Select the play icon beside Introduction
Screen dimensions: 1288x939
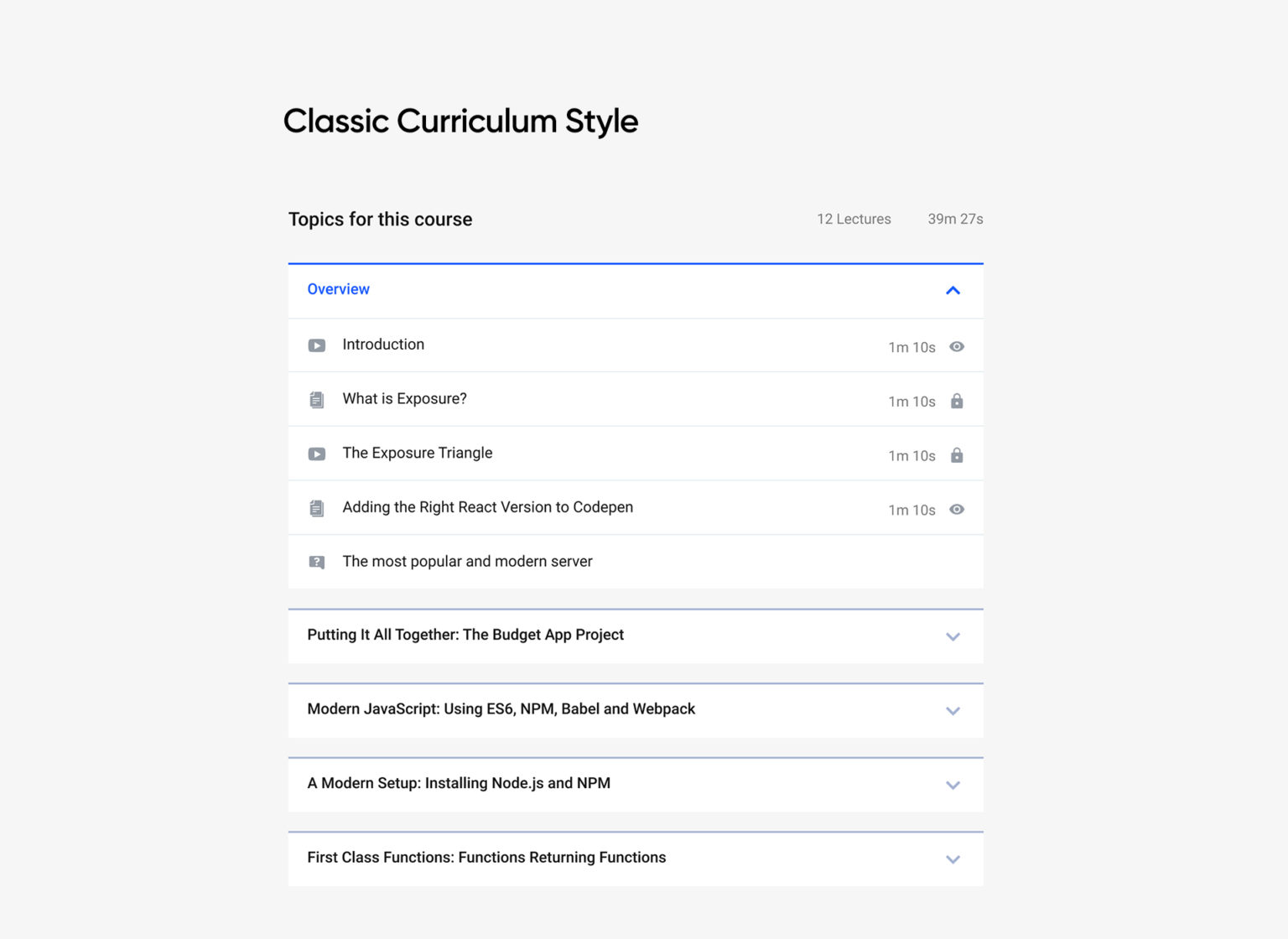pos(316,345)
